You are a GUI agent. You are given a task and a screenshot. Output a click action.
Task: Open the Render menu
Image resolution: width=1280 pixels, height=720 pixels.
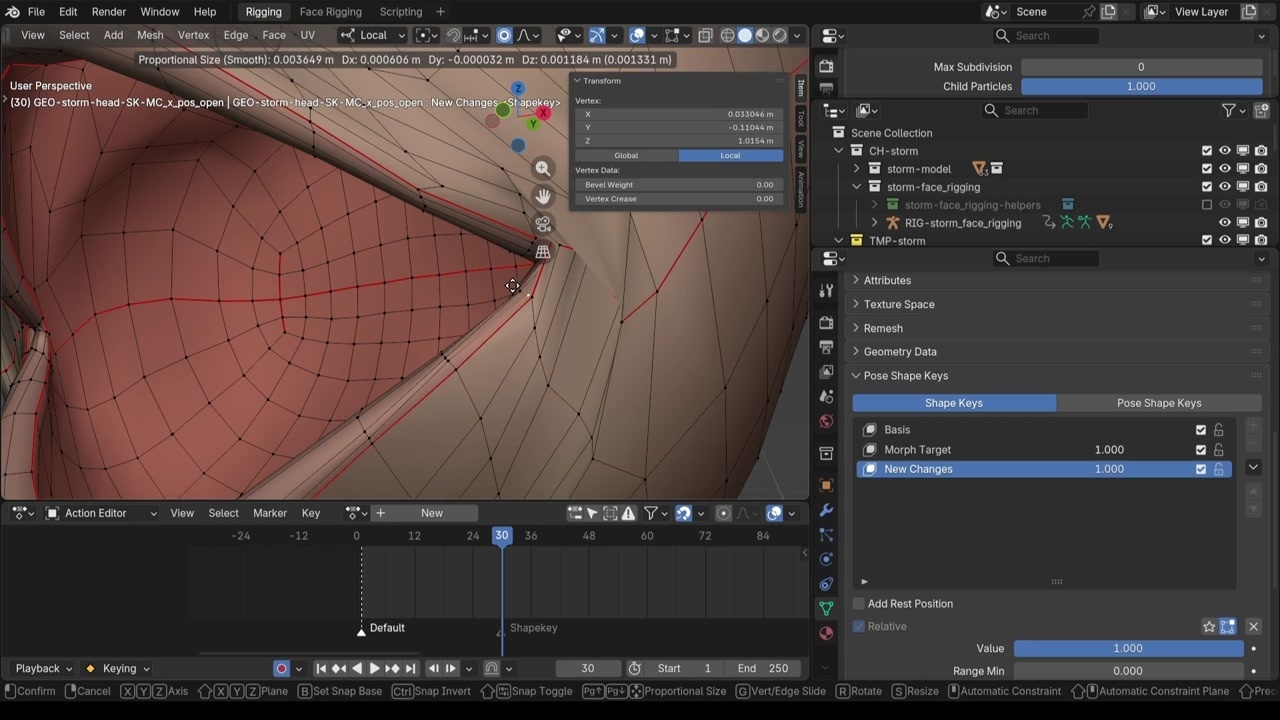tap(109, 12)
